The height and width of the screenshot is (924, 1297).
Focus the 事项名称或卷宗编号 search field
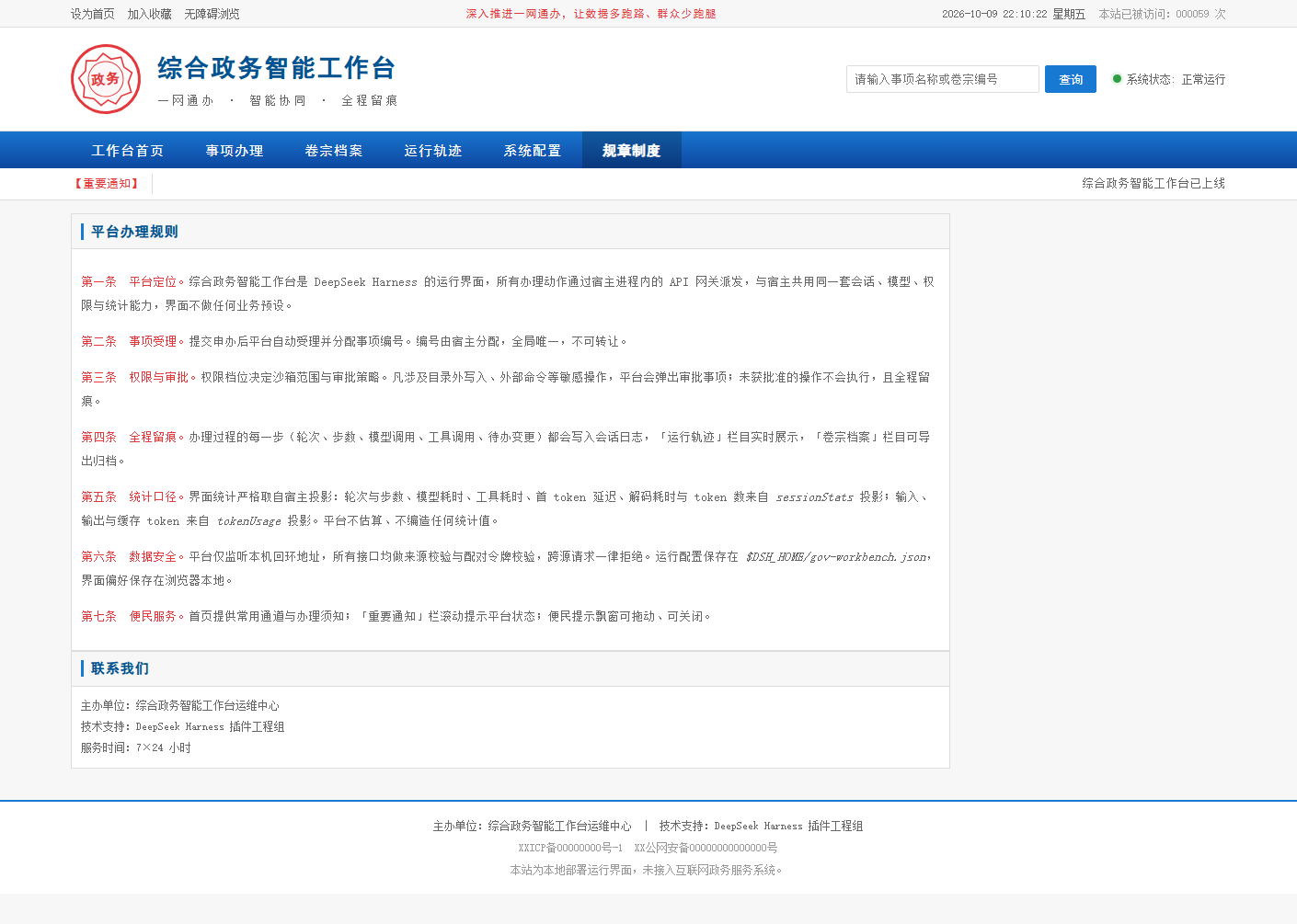pos(943,79)
